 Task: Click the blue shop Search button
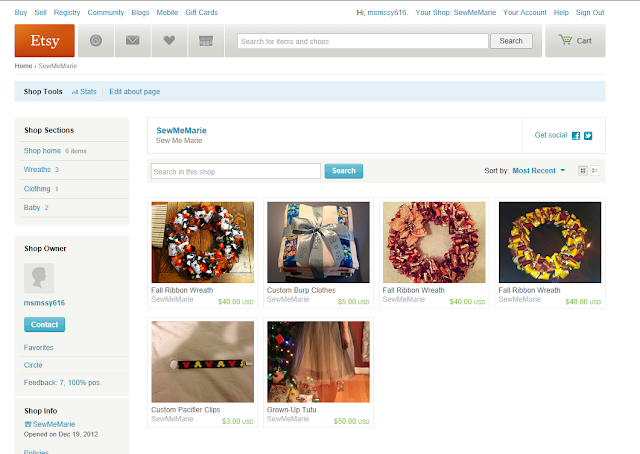(344, 171)
